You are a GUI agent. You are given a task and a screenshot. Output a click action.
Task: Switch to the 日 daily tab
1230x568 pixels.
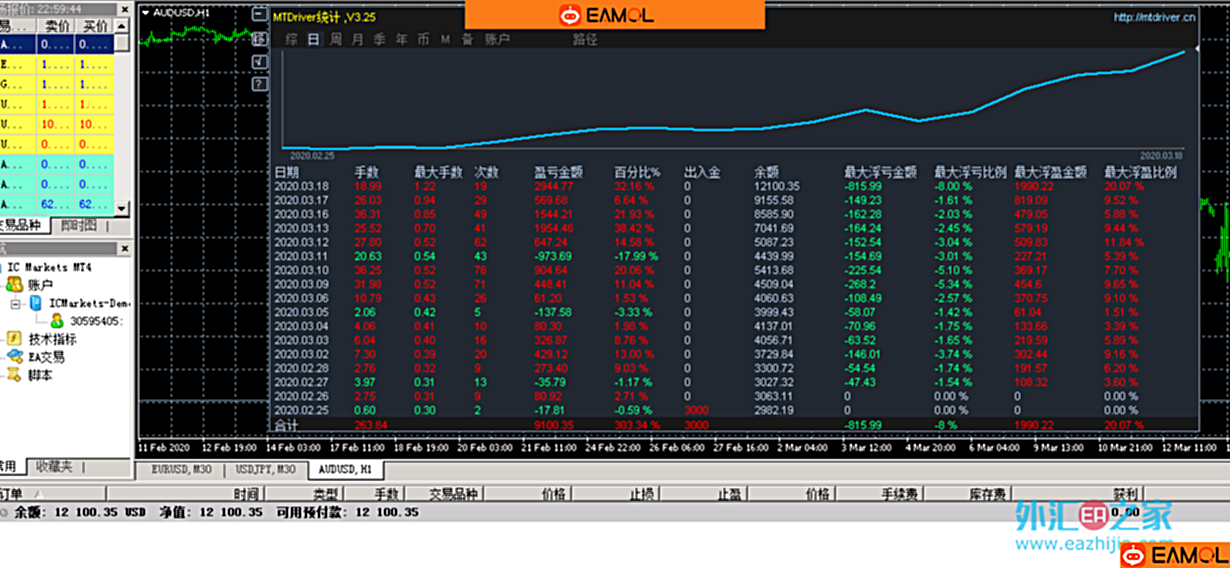pos(313,39)
